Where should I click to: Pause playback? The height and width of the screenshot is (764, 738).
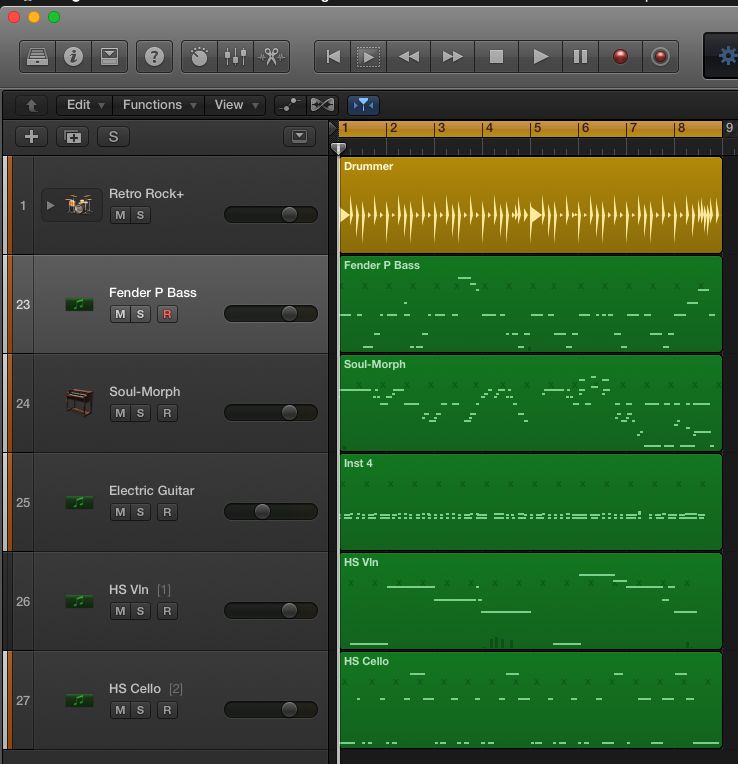pos(580,57)
